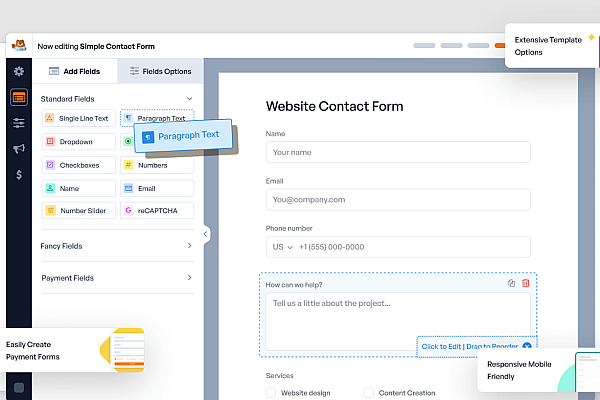Open the Settings sliders icon in sidebar
Screen dimensions: 600x400
[19, 123]
